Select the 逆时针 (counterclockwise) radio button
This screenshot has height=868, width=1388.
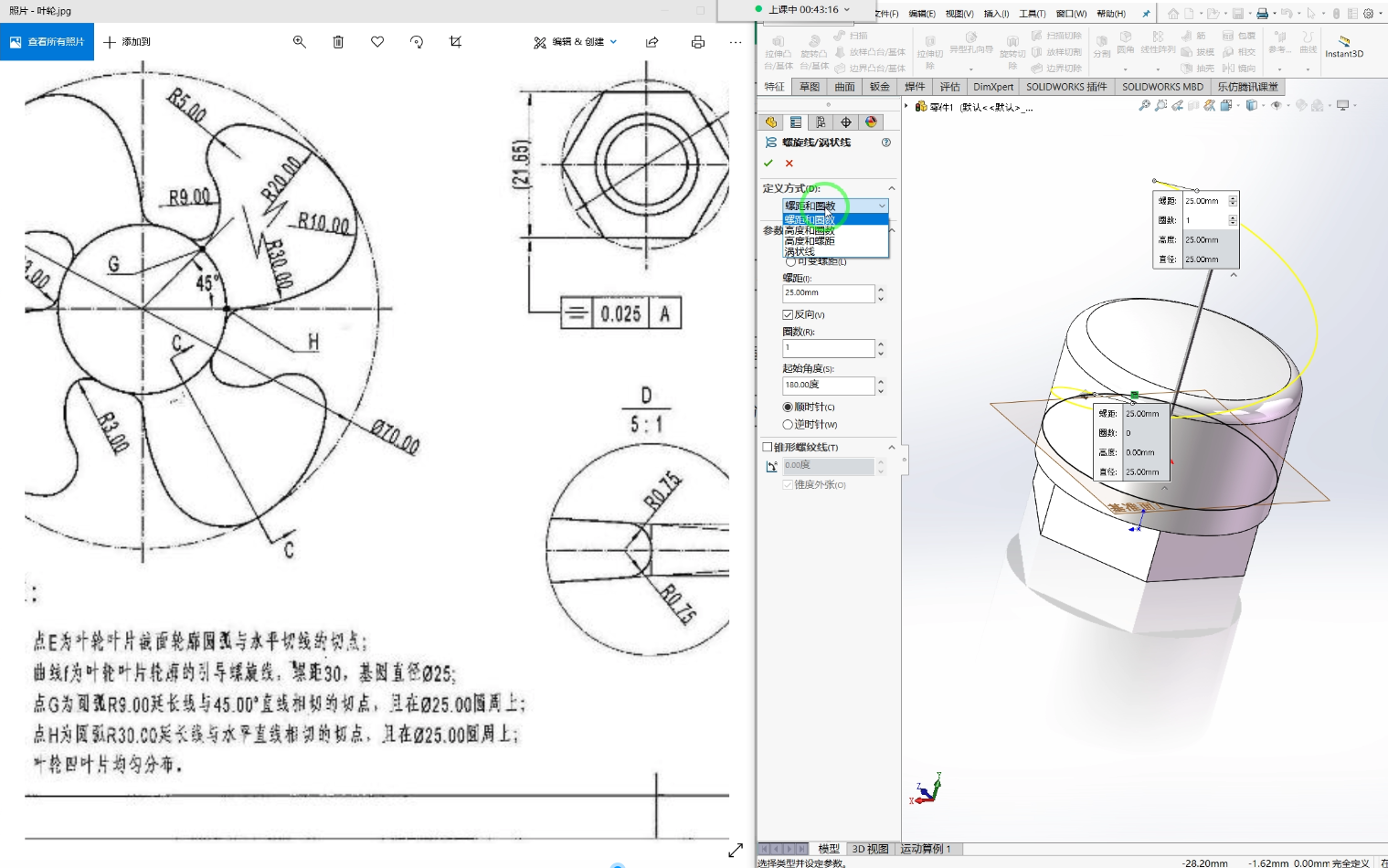(788, 424)
